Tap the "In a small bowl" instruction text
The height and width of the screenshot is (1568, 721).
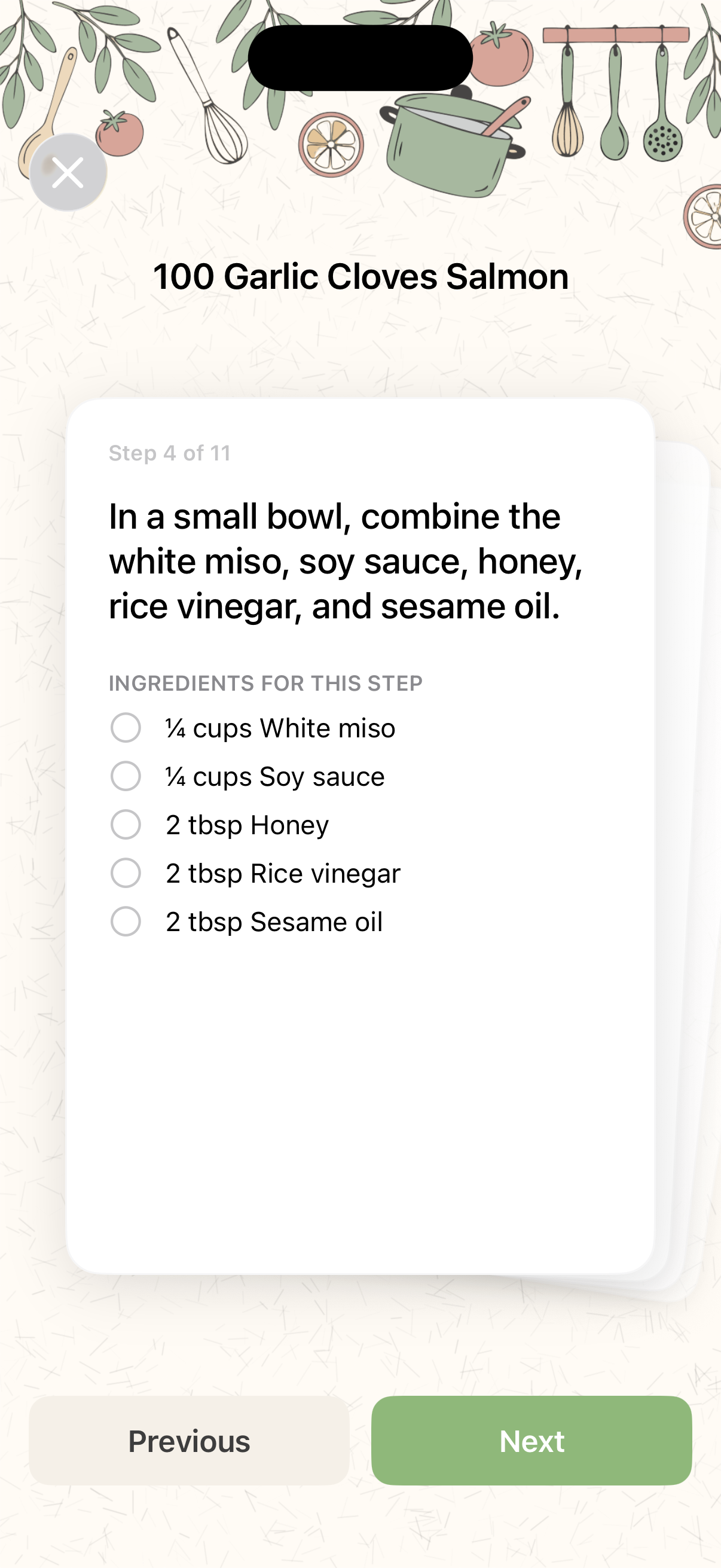[x=346, y=560]
